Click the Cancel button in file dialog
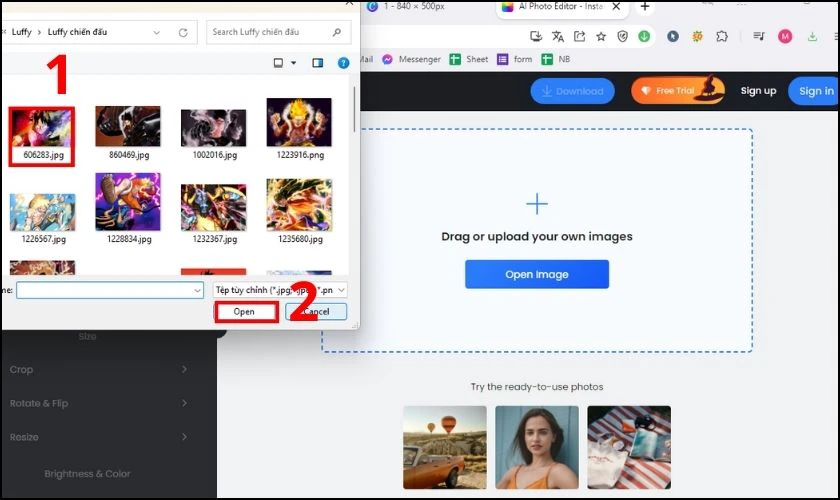840x500 pixels. click(316, 312)
